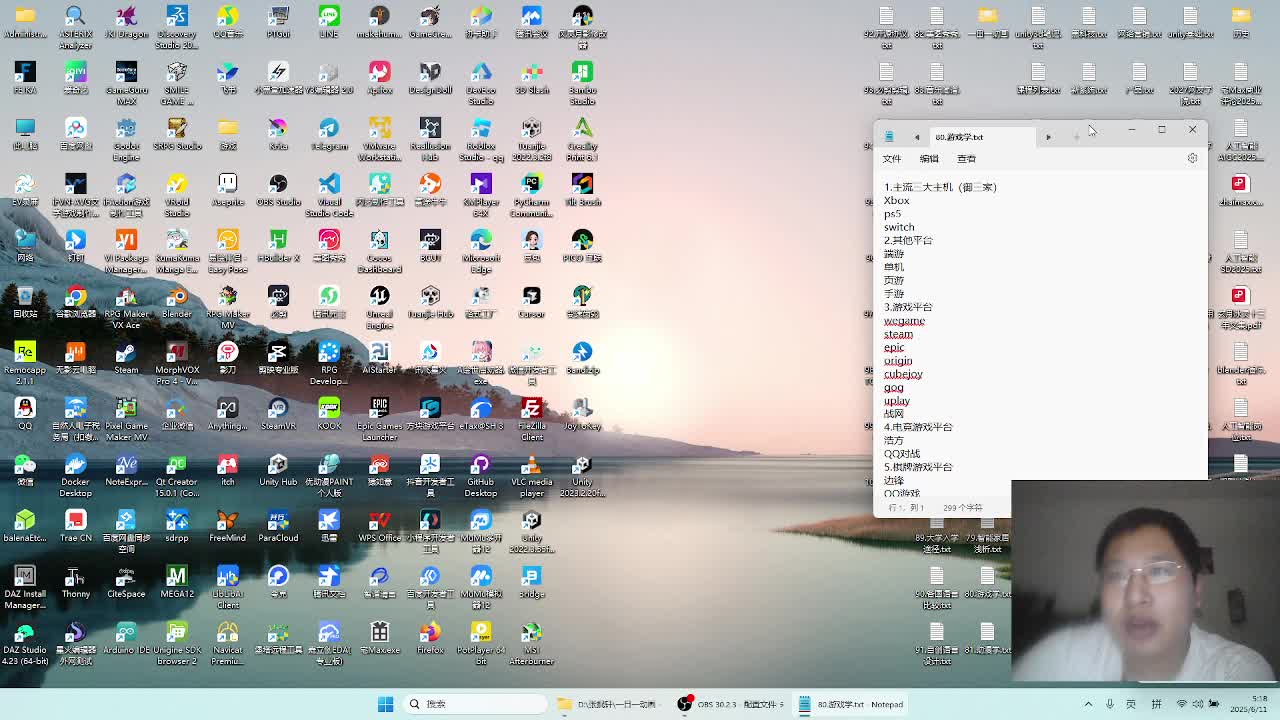Click the microphone tray icon
Image resolution: width=1280 pixels, height=720 pixels.
click(x=1110, y=704)
